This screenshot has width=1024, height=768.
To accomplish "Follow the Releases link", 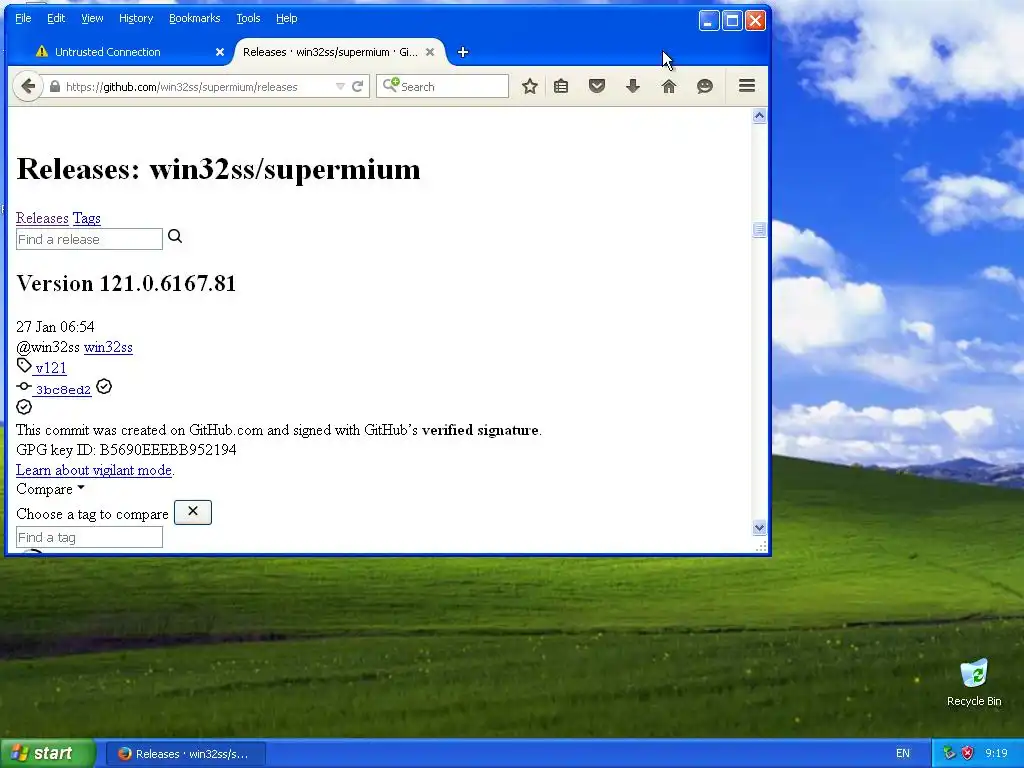I will pos(42,218).
